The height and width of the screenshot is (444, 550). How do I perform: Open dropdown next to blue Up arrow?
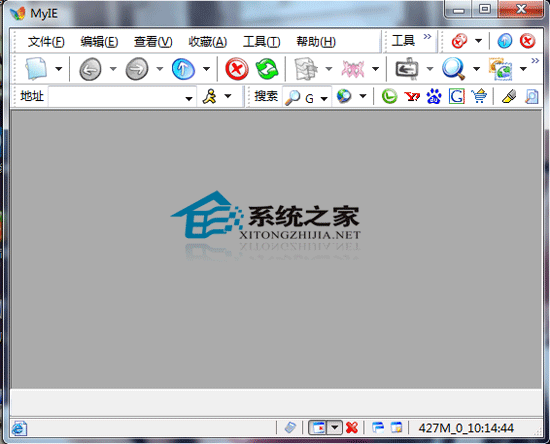pos(206,69)
